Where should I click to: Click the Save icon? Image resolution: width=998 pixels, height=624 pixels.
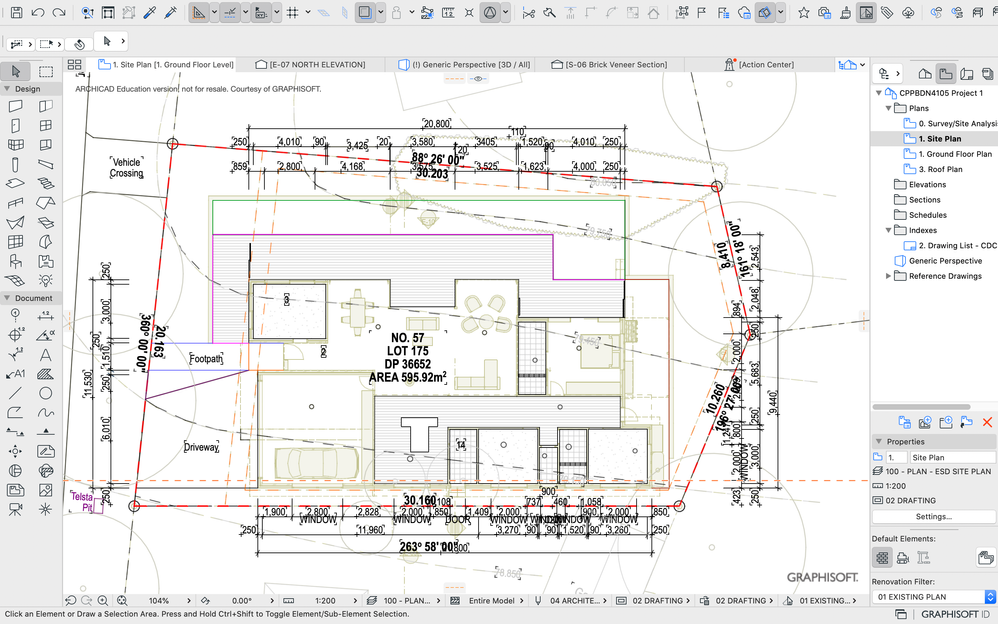[17, 11]
